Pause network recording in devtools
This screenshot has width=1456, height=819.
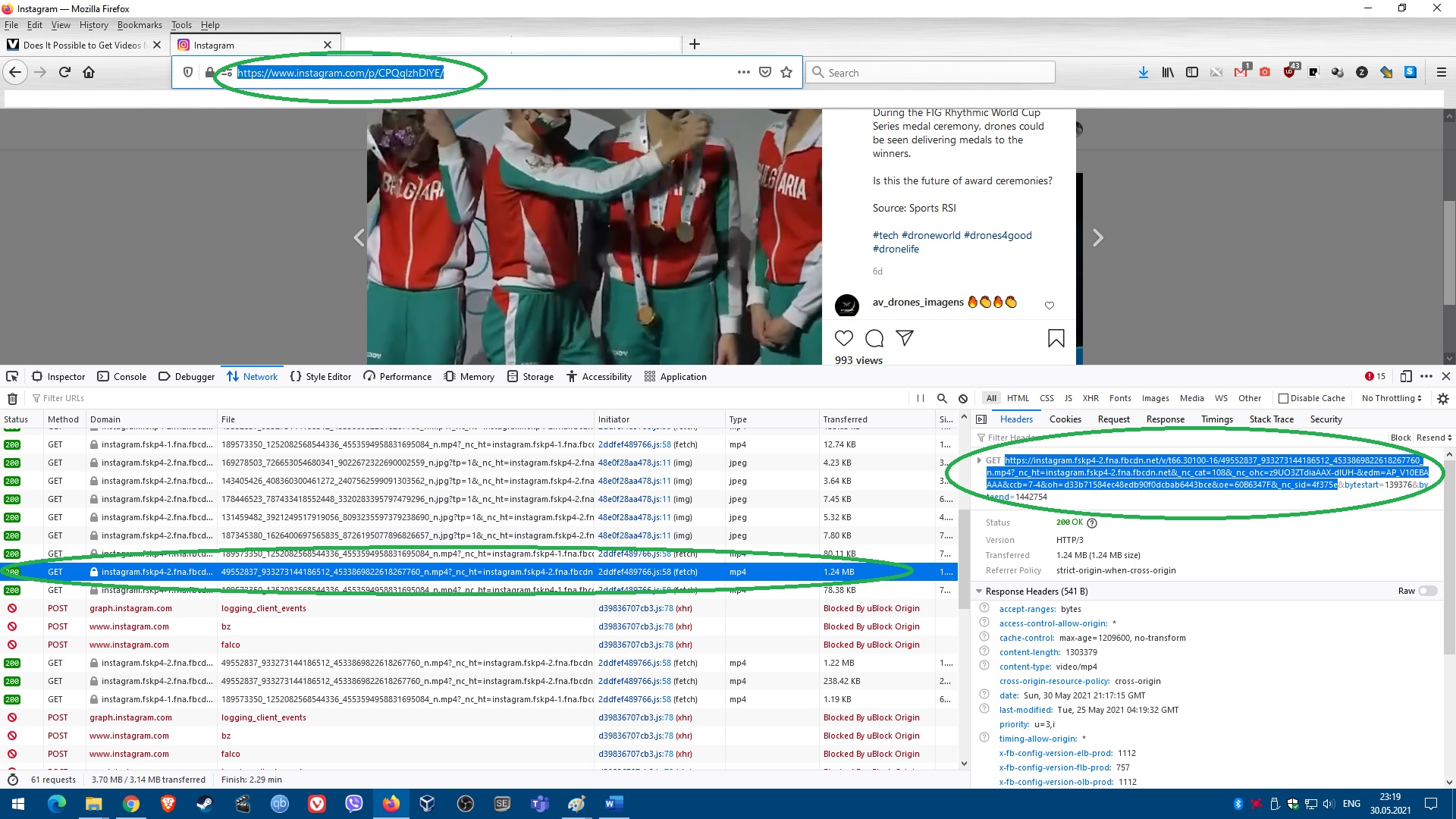point(920,398)
